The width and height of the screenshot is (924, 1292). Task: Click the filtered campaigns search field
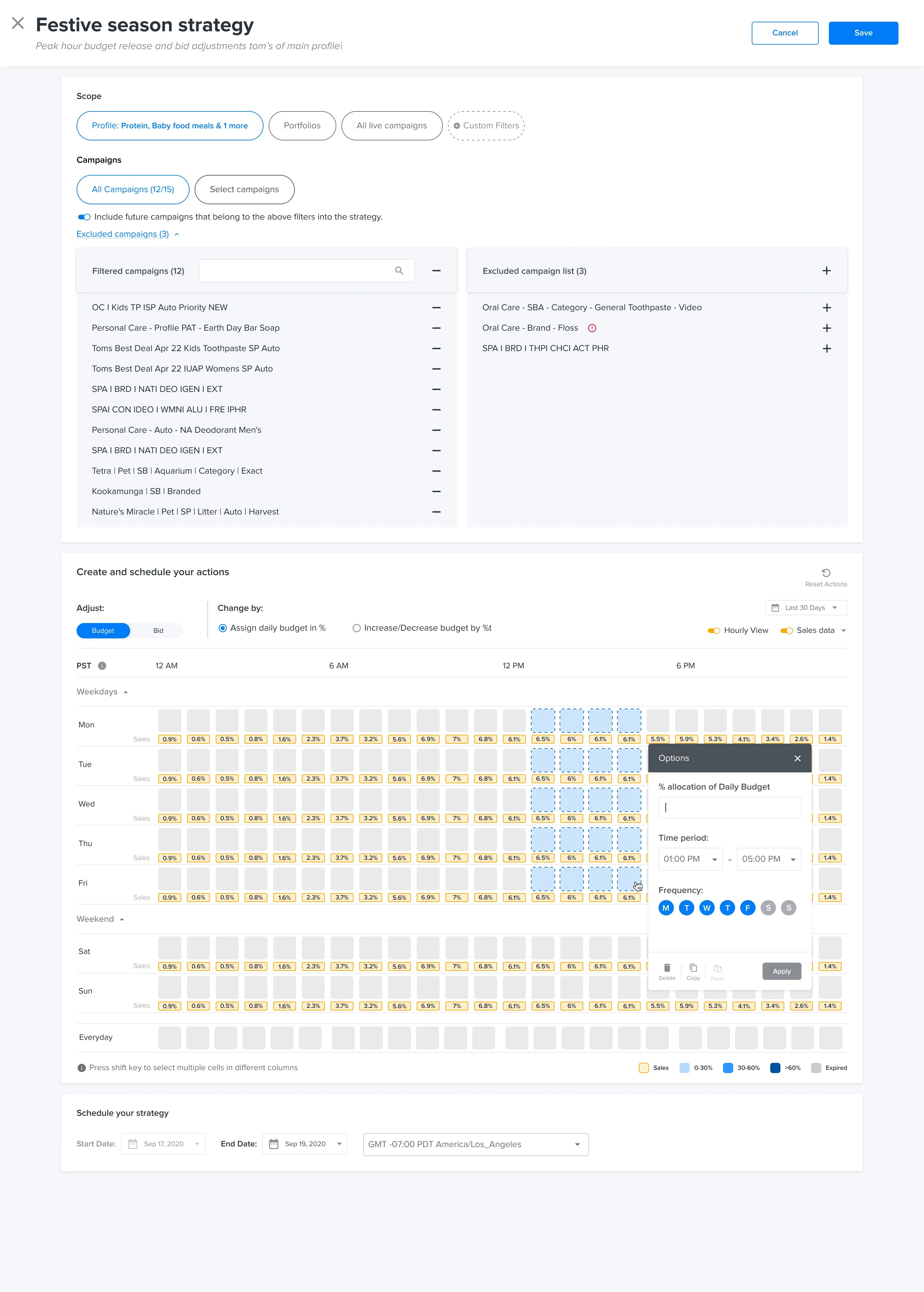pyautogui.click(x=307, y=271)
